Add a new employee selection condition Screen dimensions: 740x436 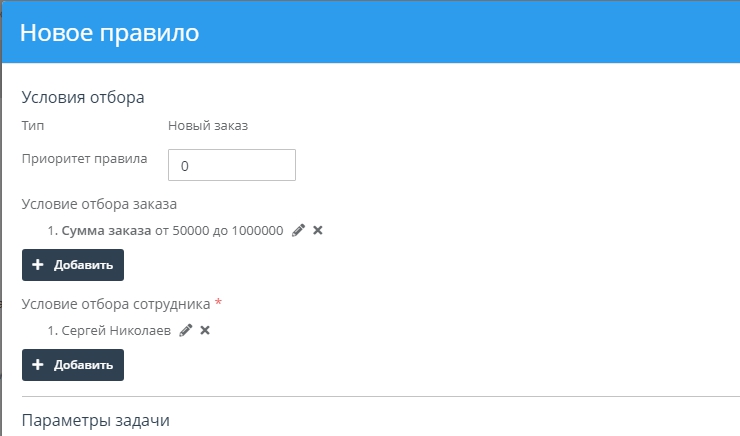point(73,365)
